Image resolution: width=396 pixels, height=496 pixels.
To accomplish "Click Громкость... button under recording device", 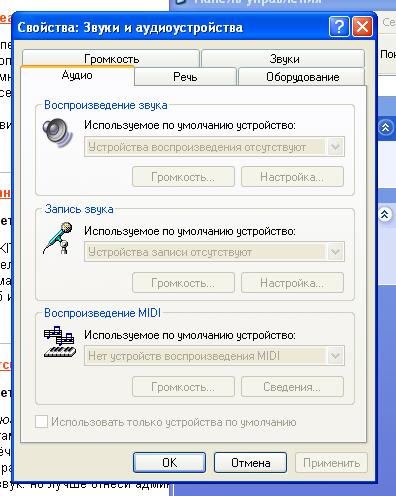I will (183, 283).
